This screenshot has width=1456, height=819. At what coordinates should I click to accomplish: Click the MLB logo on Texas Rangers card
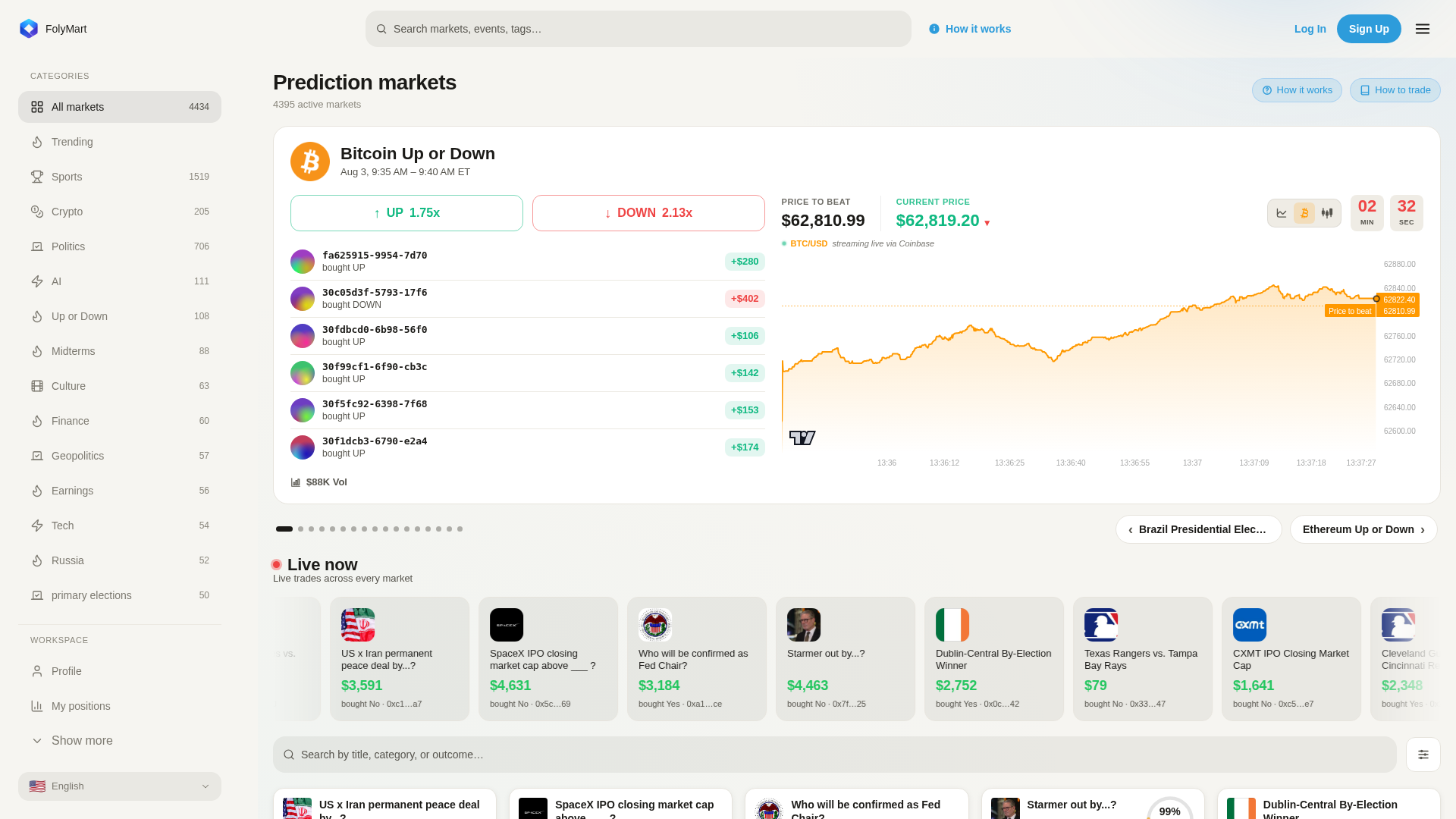point(1101,625)
